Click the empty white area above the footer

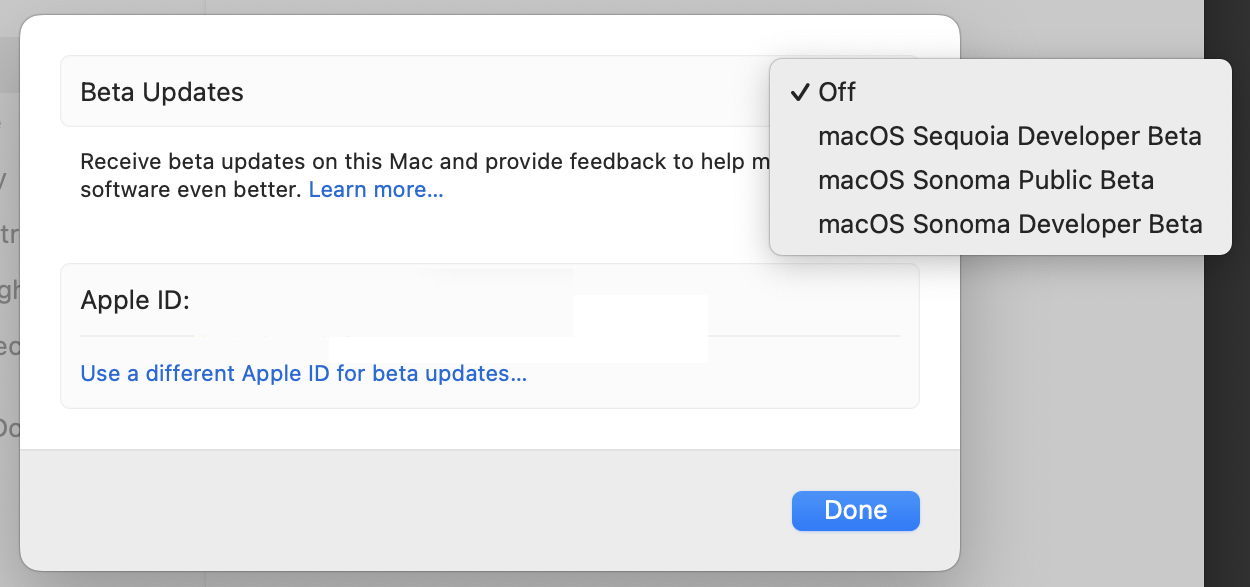(x=490, y=428)
